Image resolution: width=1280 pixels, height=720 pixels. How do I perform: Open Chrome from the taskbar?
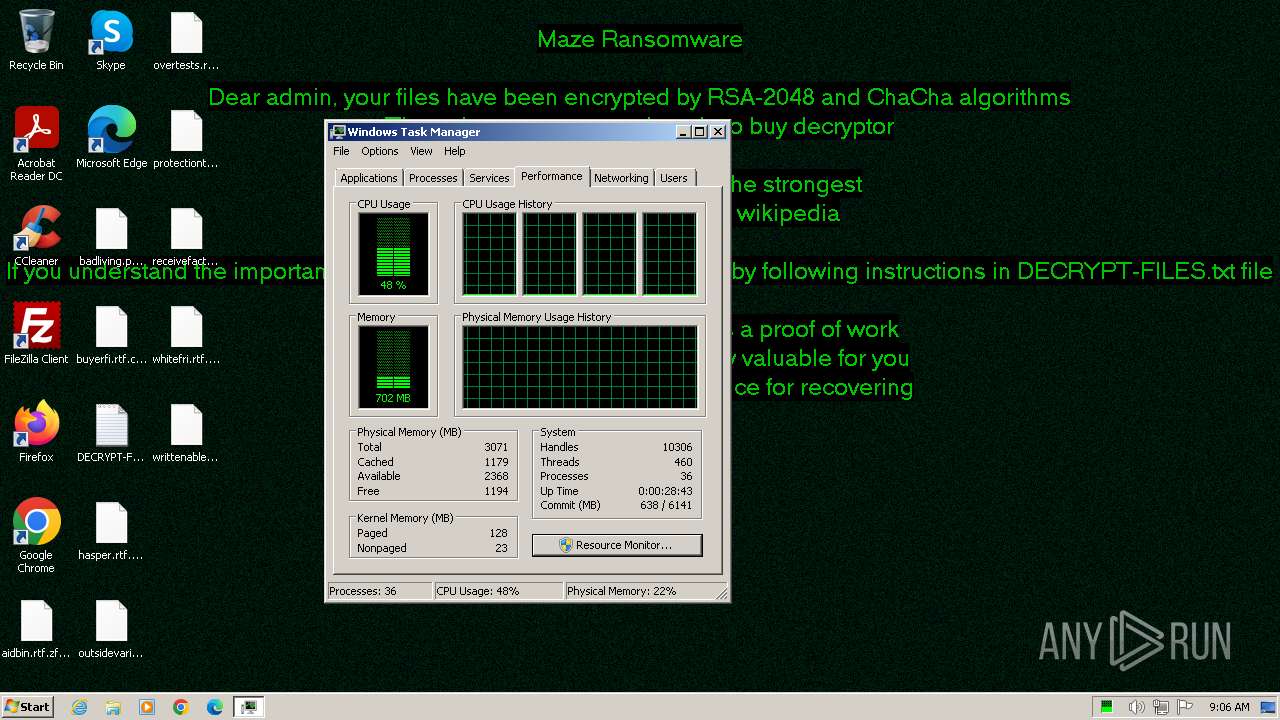[180, 707]
